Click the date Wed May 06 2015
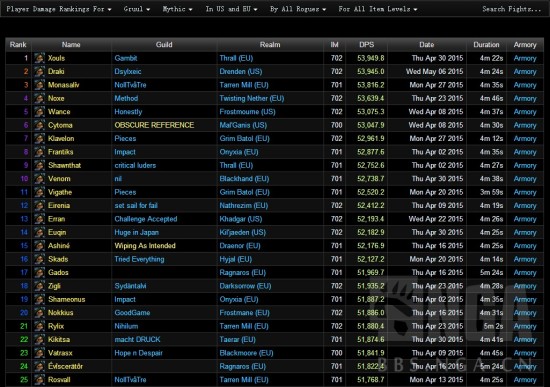Viewport: 550px width, 387px height. tap(434, 72)
